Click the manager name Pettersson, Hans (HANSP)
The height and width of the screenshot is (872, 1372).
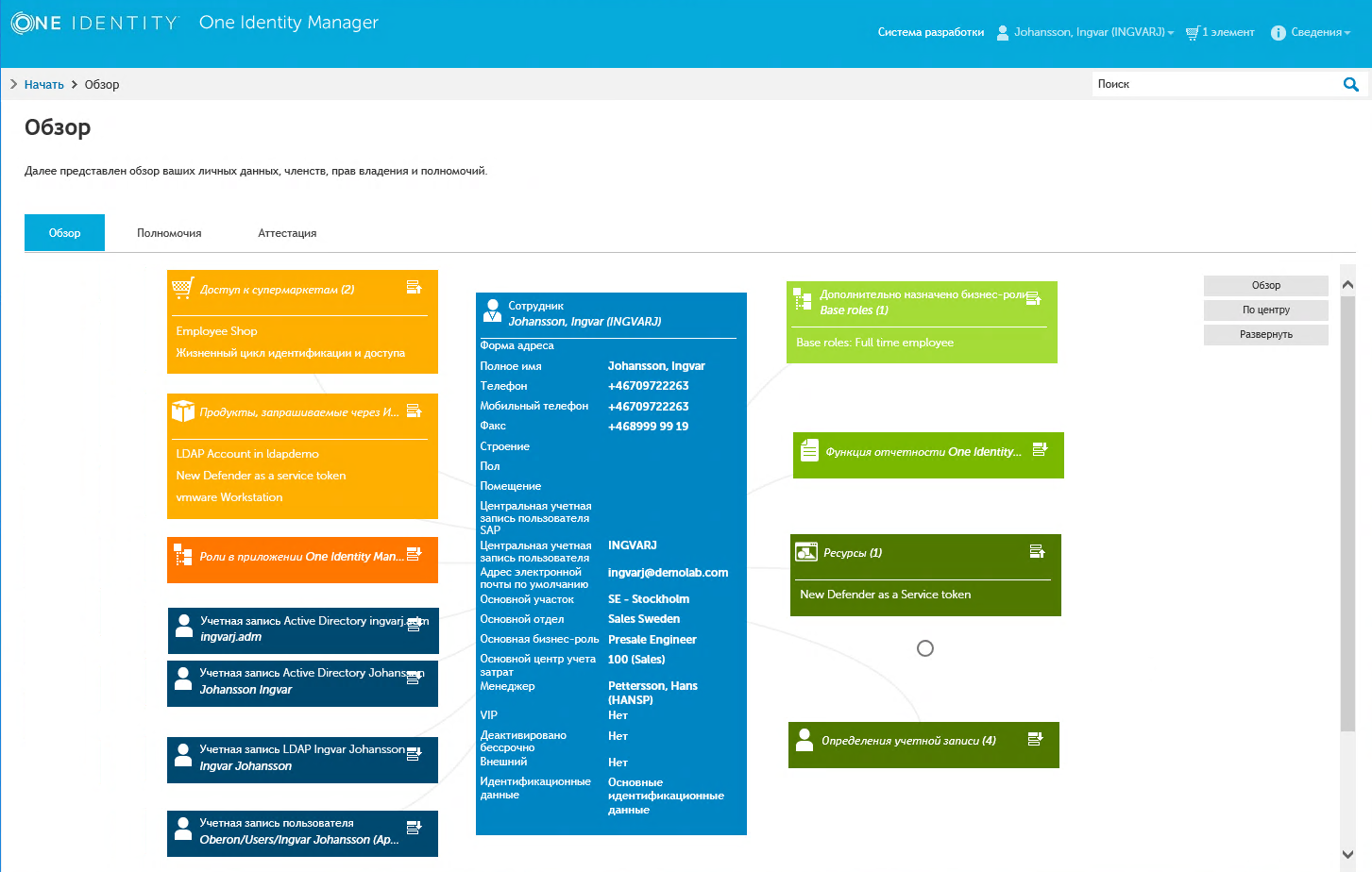click(652, 693)
